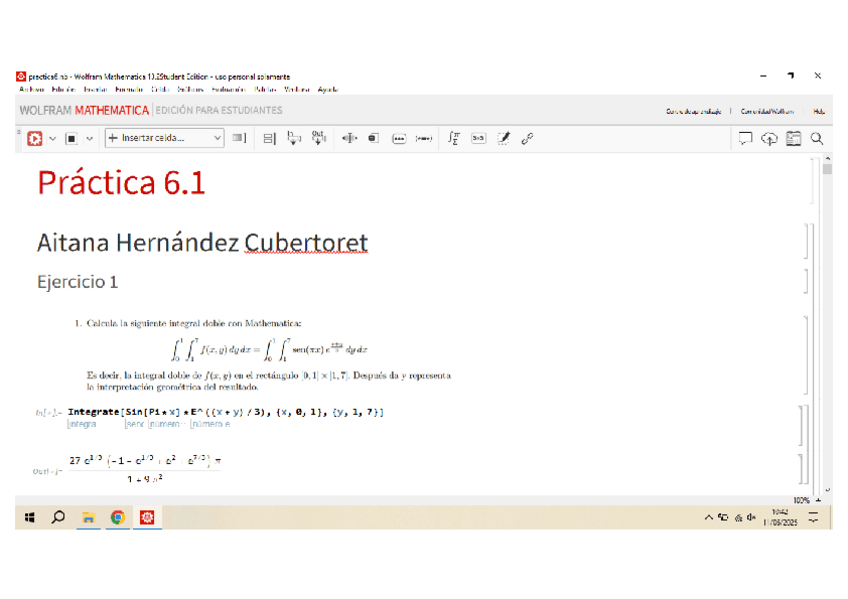The height and width of the screenshot is (599, 848).
Task: Open the Evaluación menu
Action: [229, 90]
